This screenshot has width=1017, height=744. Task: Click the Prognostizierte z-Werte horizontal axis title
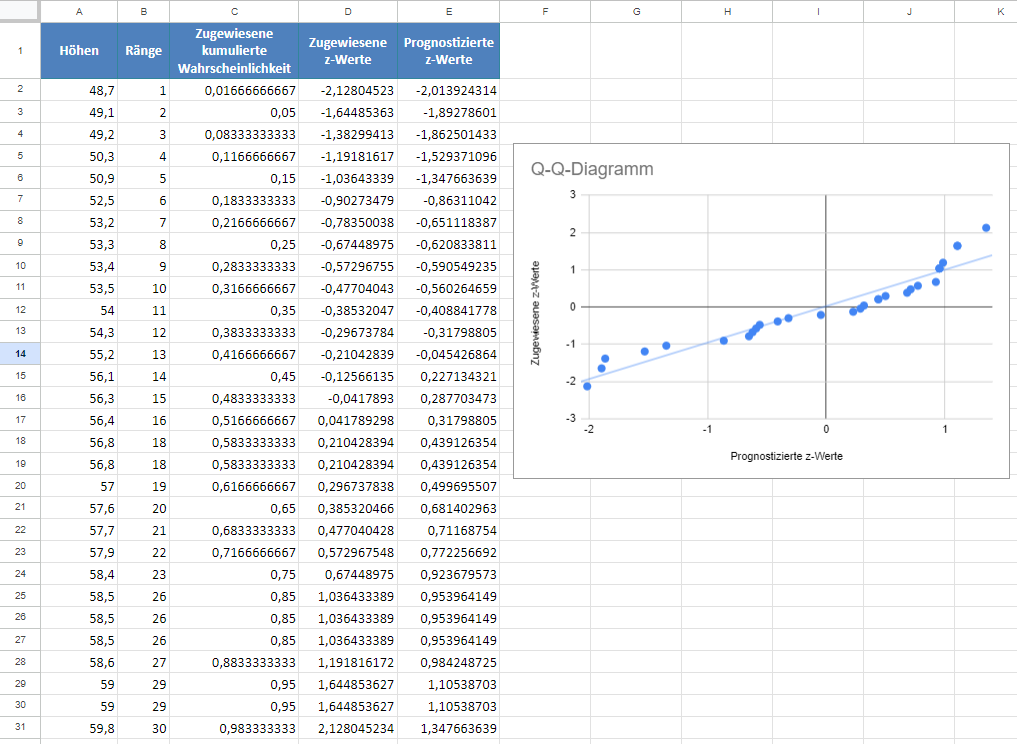point(786,456)
